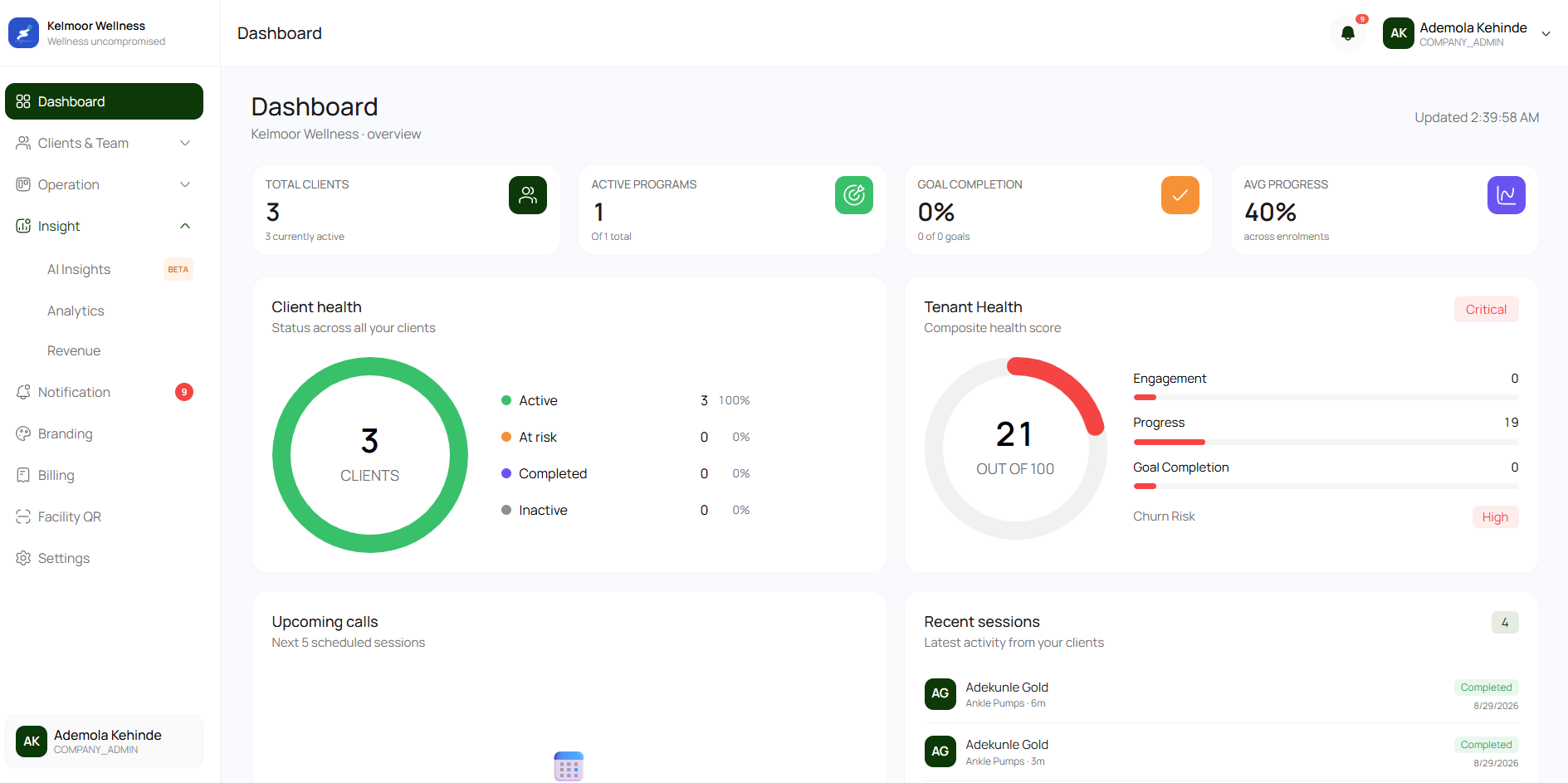Click the Goal Completion checkmark icon
This screenshot has width=1568, height=783.
point(1180,195)
